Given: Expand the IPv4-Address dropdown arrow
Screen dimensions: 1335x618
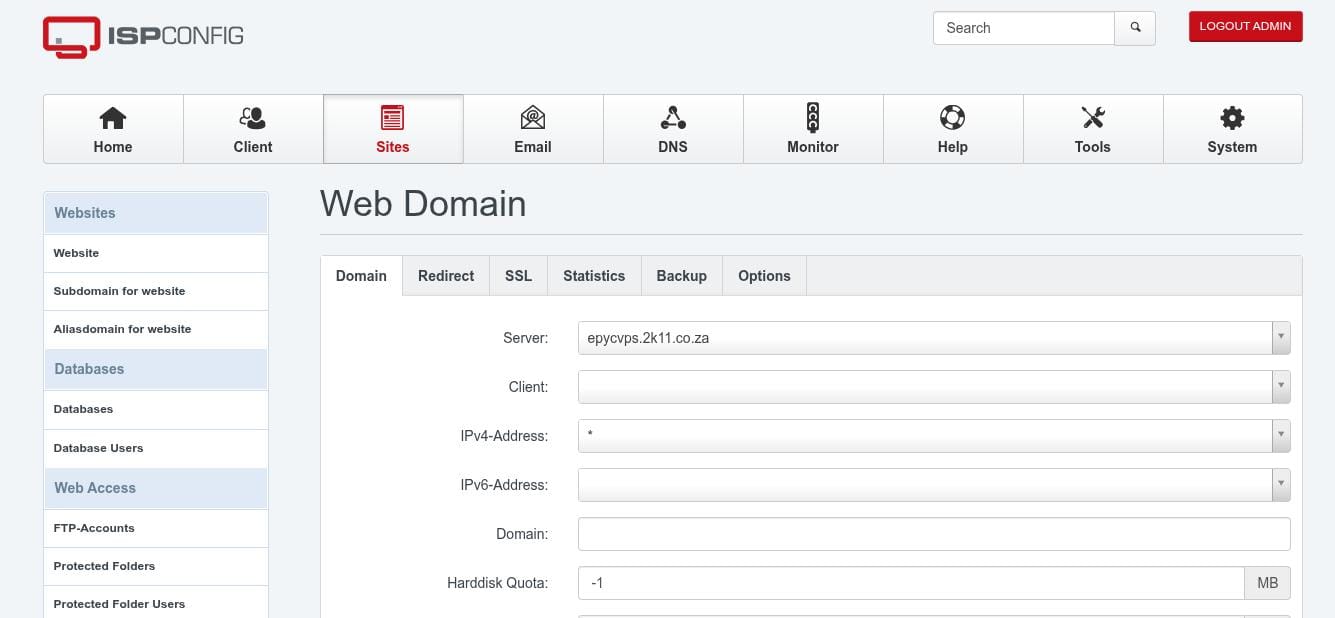Looking at the screenshot, I should [1281, 436].
